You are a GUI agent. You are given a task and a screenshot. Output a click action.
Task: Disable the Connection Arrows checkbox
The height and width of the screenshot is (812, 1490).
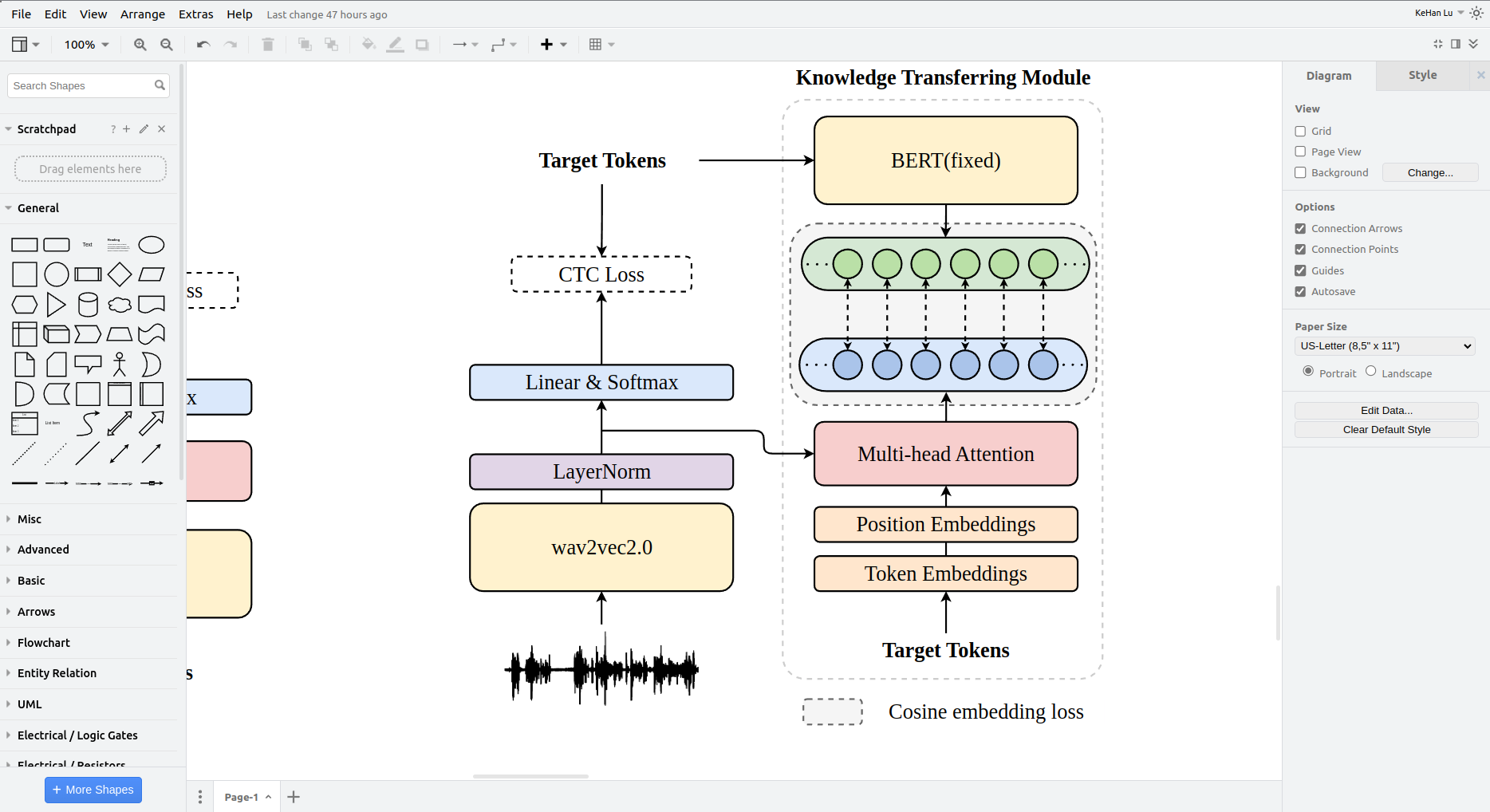pos(1300,229)
